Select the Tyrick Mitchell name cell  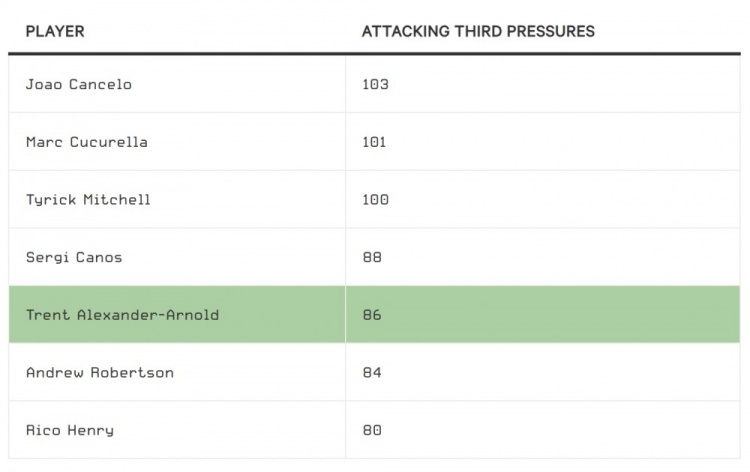pyautogui.click(x=177, y=199)
